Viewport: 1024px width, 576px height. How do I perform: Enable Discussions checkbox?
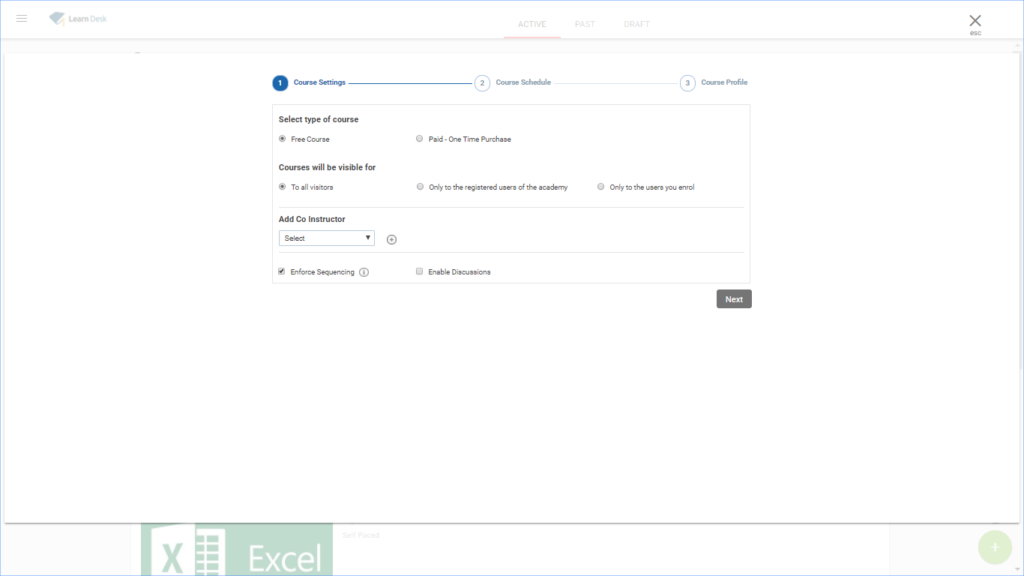(420, 271)
